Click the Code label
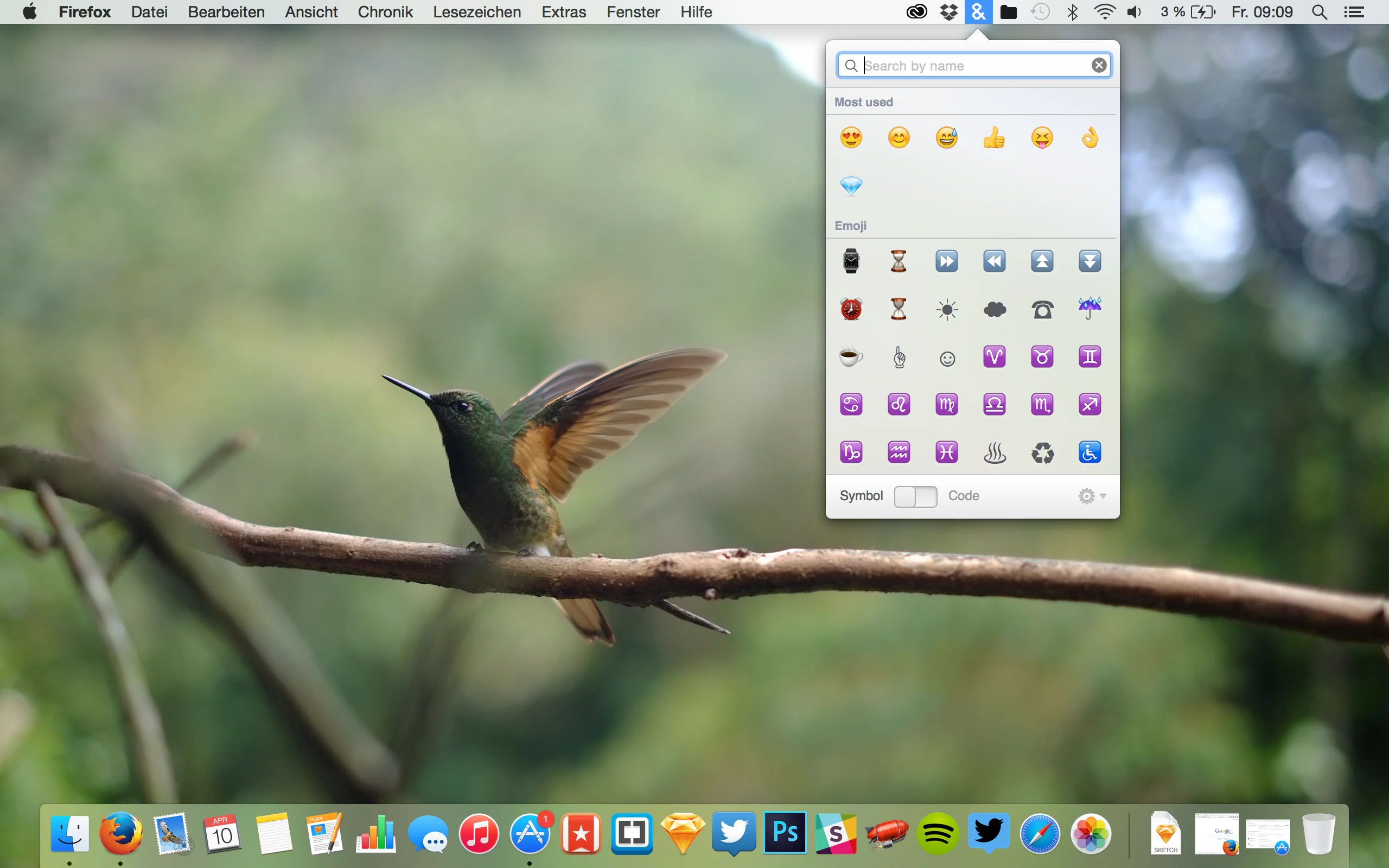Viewport: 1389px width, 868px height. coord(963,496)
